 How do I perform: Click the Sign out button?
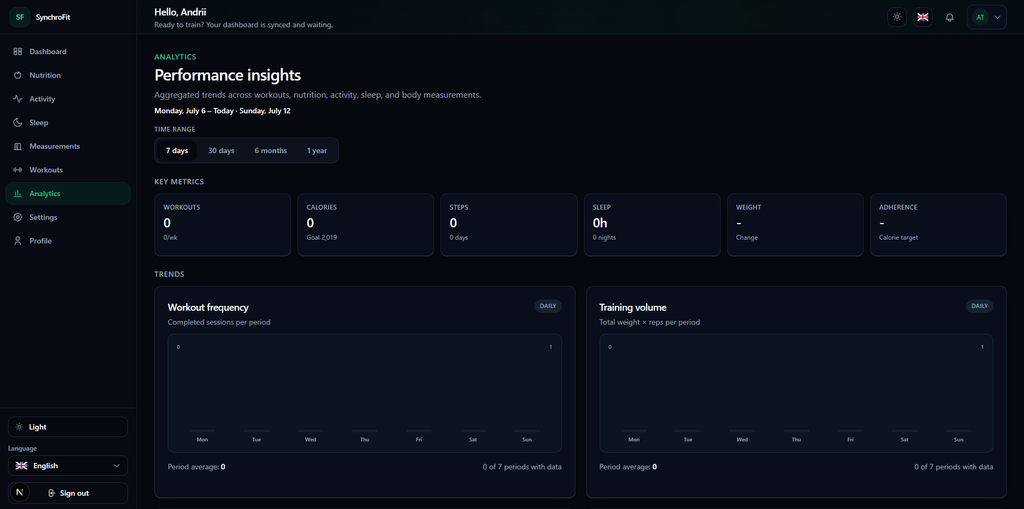tap(68, 493)
